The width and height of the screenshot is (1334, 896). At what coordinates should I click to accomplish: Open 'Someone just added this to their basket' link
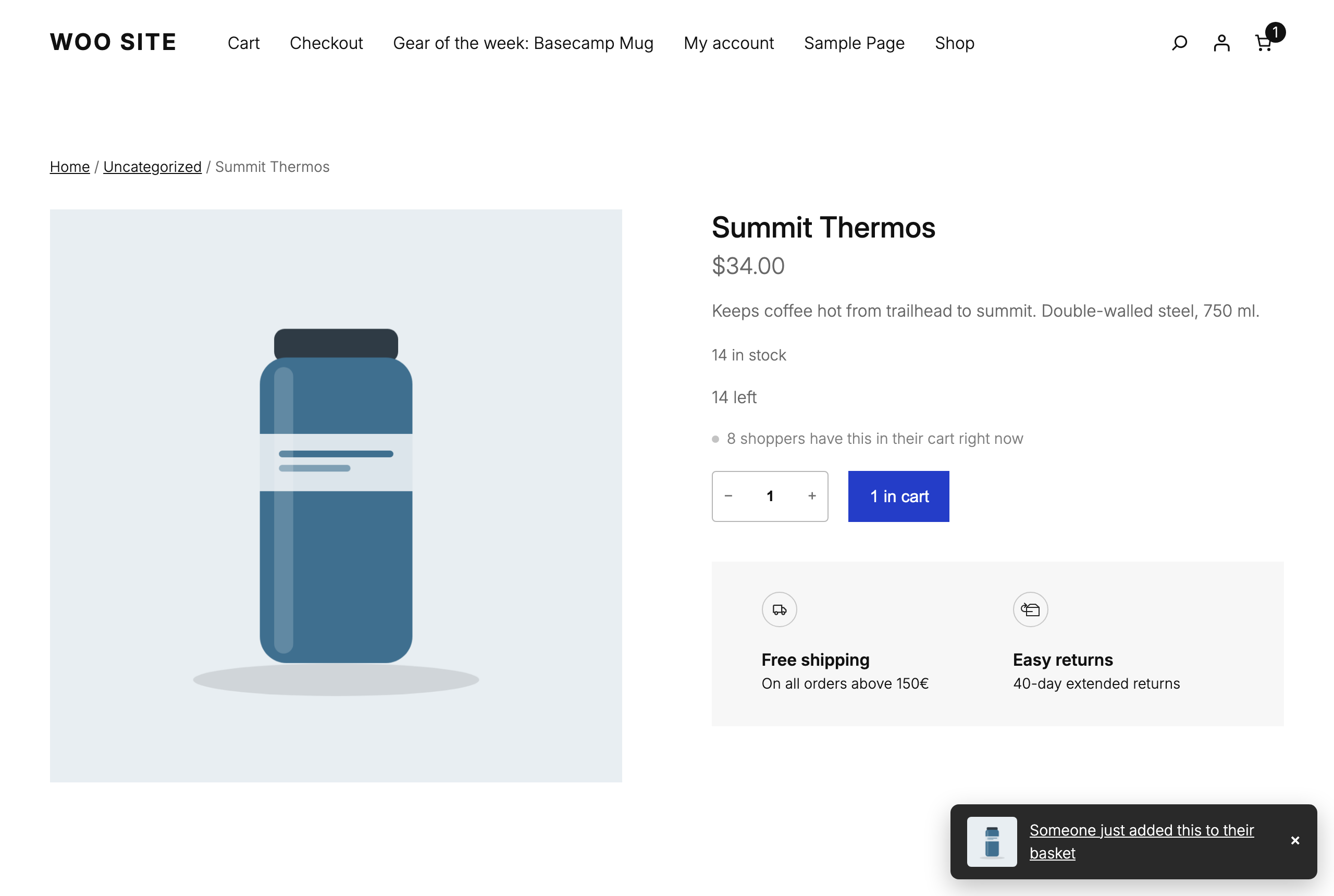point(1141,841)
